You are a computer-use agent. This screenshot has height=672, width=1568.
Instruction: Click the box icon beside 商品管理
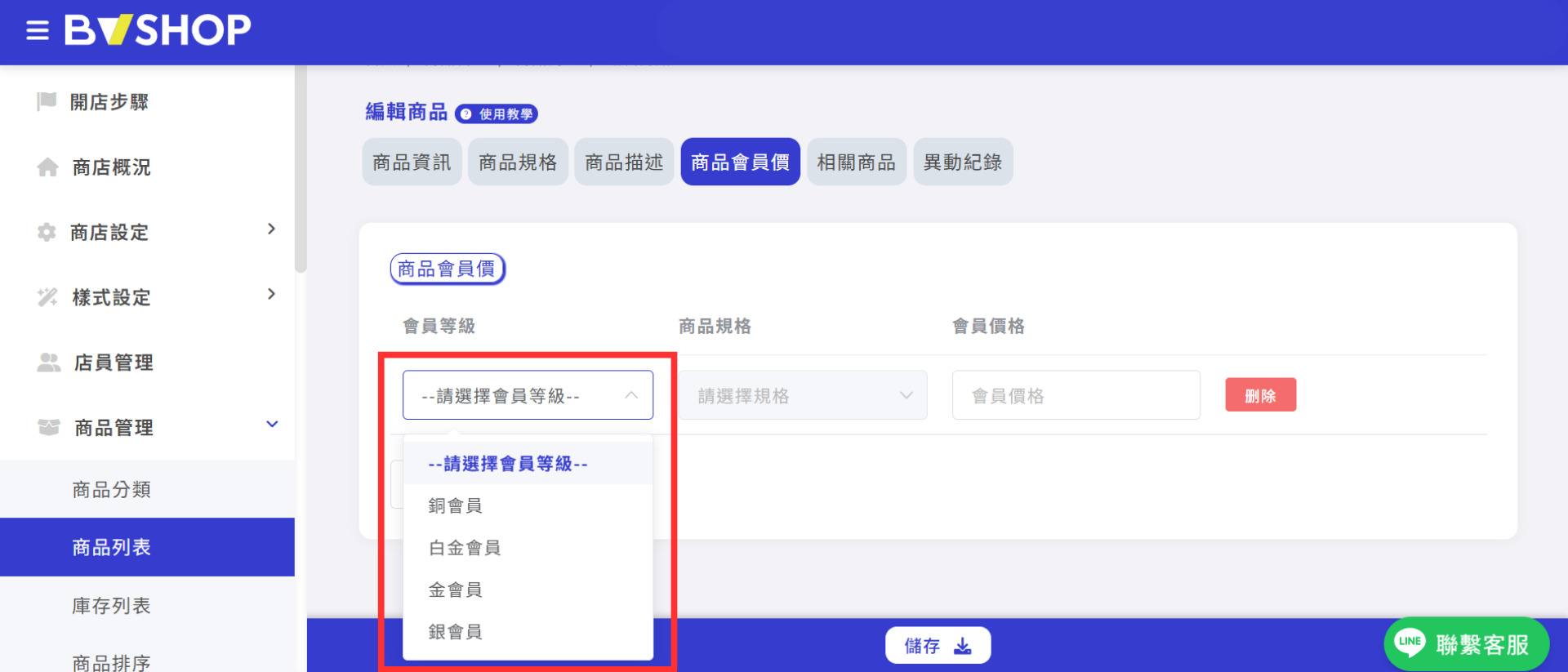[49, 427]
